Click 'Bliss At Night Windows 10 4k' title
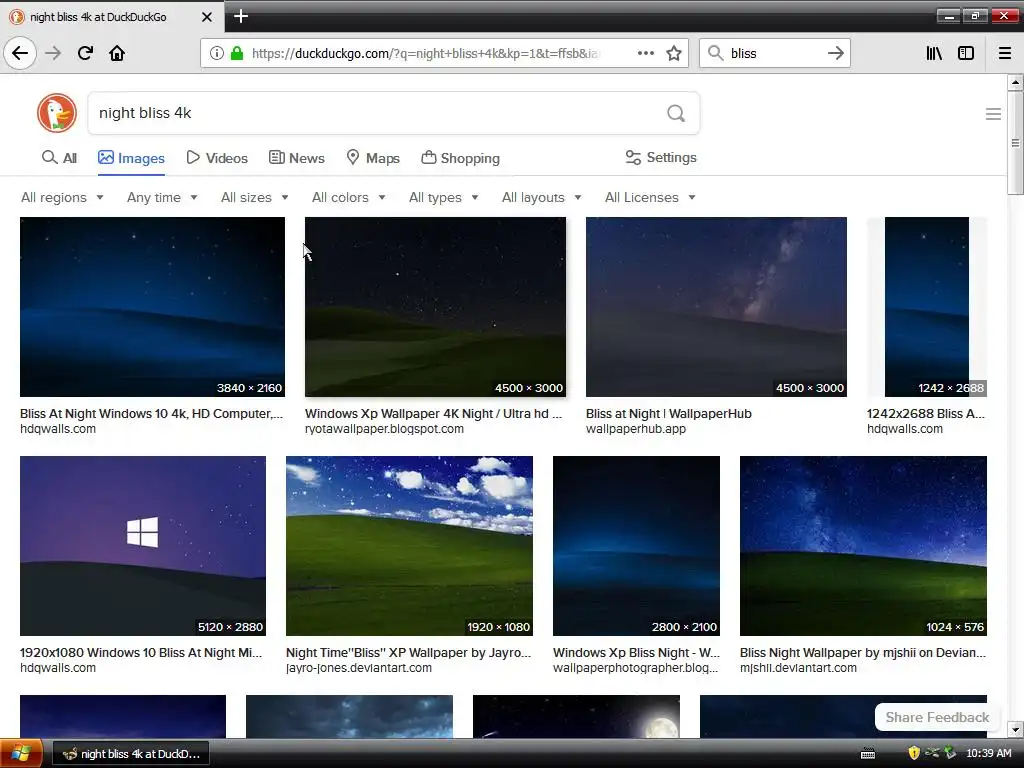 [152, 413]
